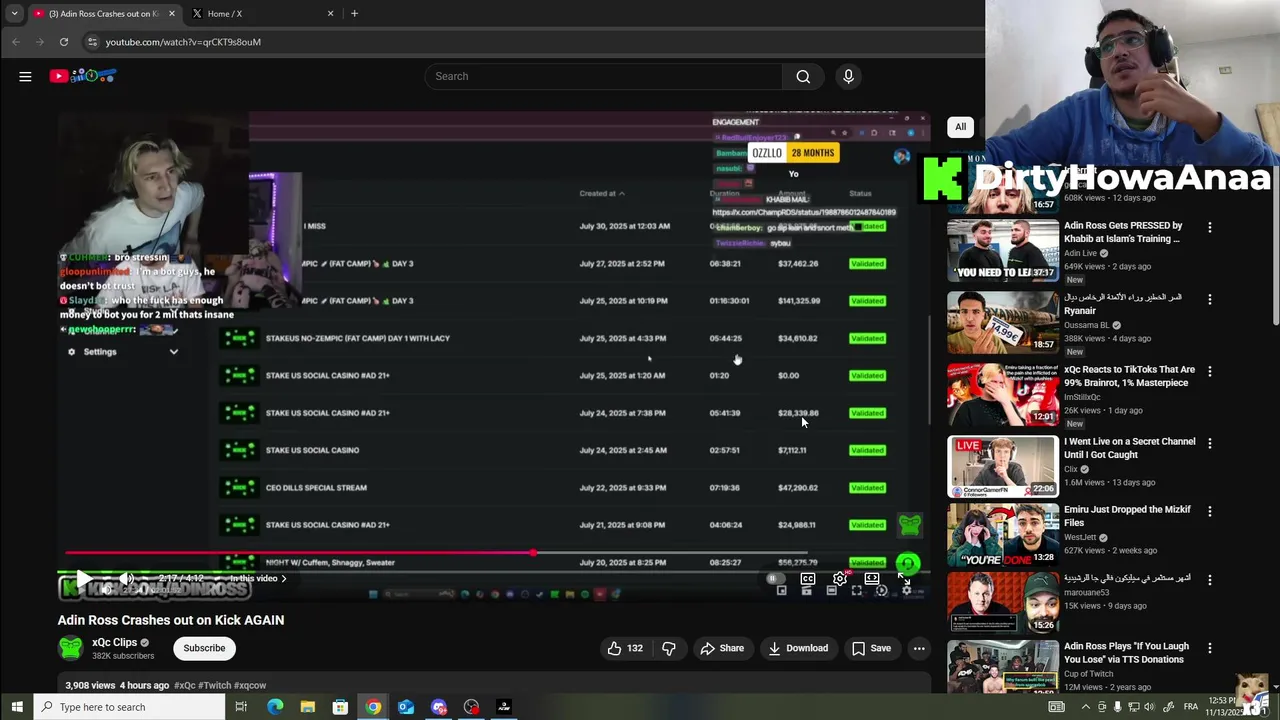Share the Adin Ross video
This screenshot has height=720, width=1280.
click(x=722, y=648)
